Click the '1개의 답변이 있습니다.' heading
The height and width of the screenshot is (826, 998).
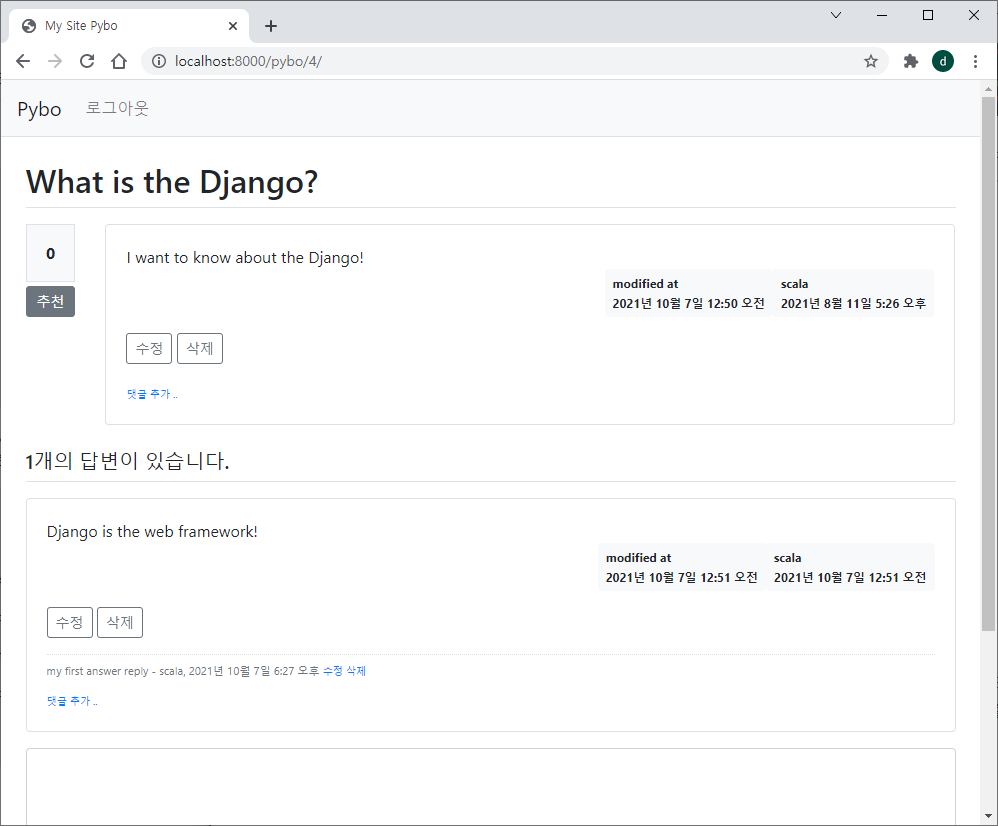coord(127,460)
